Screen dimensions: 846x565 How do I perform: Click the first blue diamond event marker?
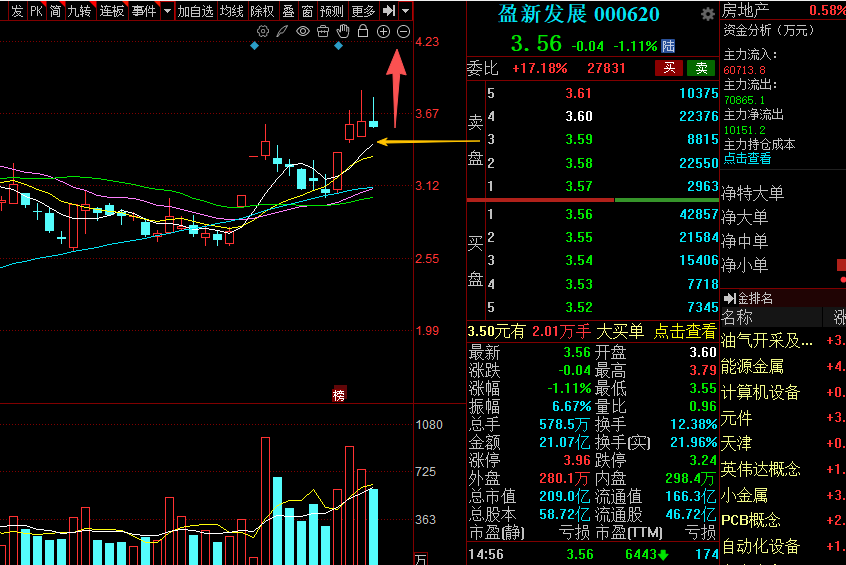point(255,46)
